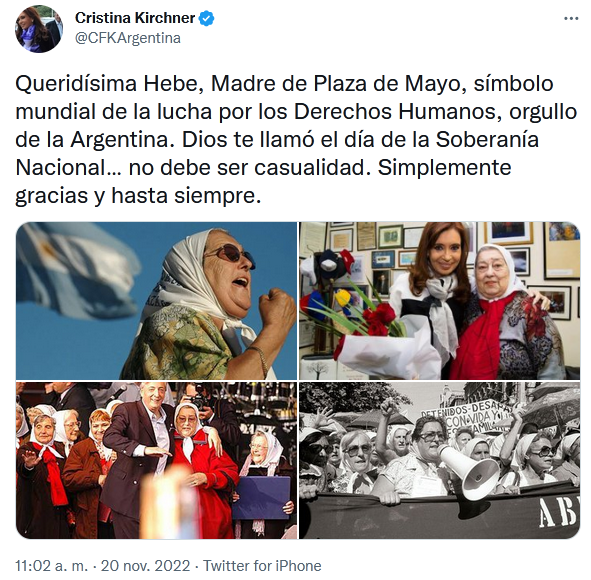Click the tweet text starting Queridísima Hebe
This screenshot has width=591, height=580.
[x=296, y=139]
